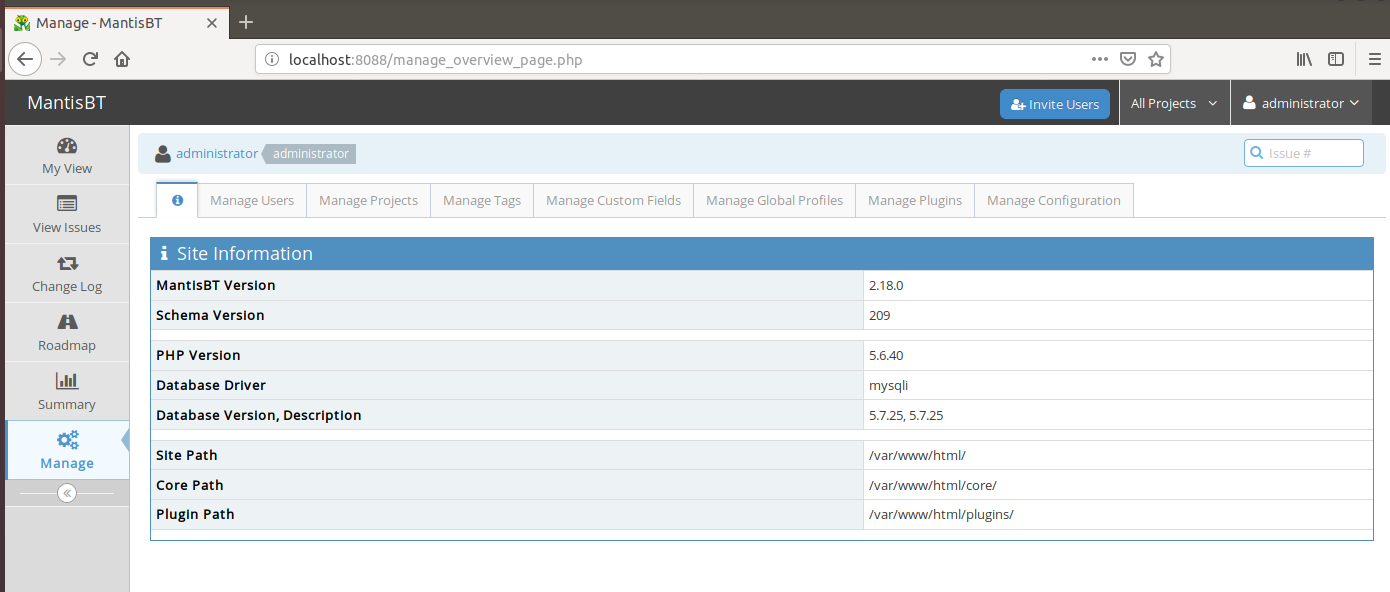Collapse sidebar with double-chevron button
This screenshot has height=592, width=1390.
click(x=67, y=493)
